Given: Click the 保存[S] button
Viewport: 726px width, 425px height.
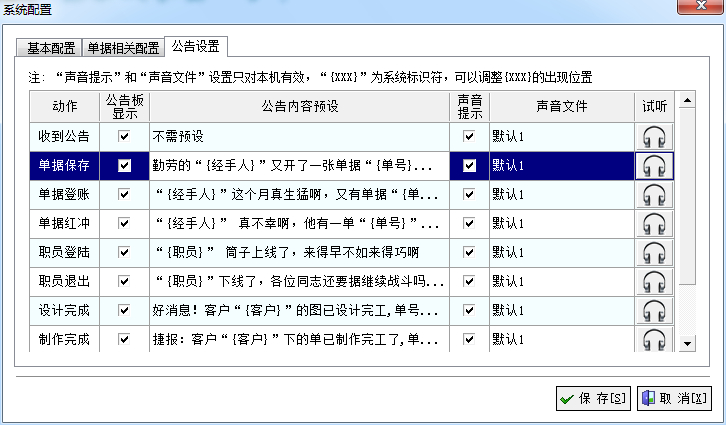Looking at the screenshot, I should pyautogui.click(x=593, y=398).
